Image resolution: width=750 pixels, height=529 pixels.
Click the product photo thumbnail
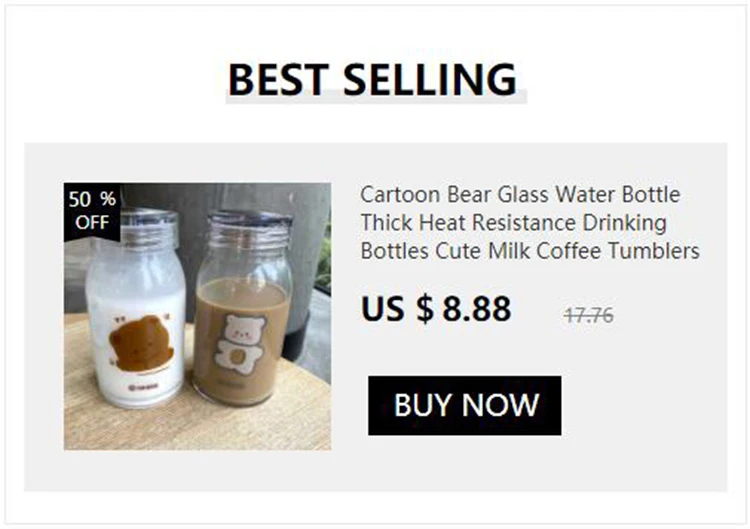coord(197,316)
